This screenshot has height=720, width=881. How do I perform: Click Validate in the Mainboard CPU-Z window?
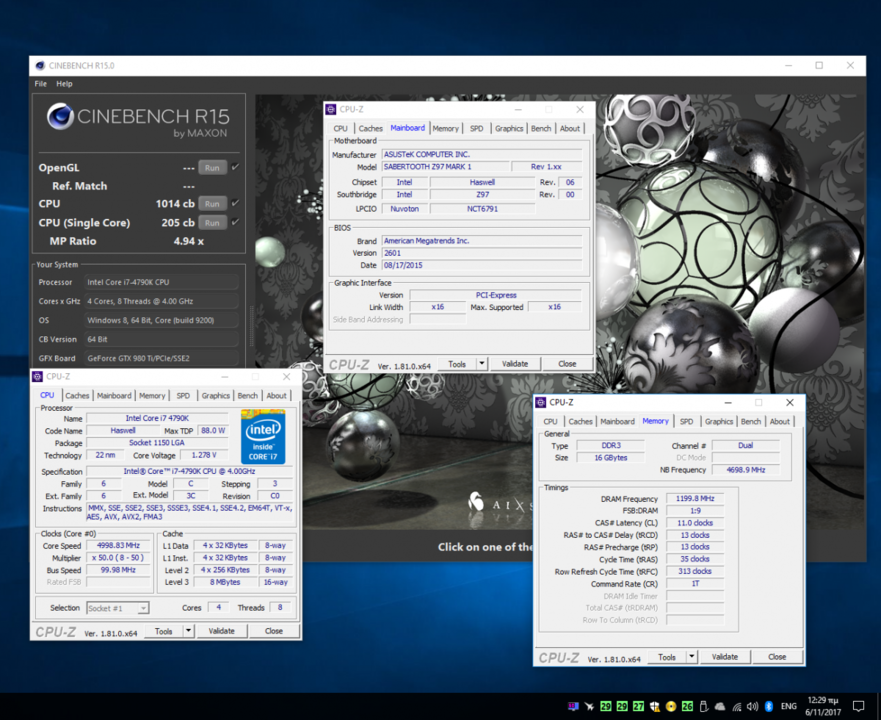515,364
